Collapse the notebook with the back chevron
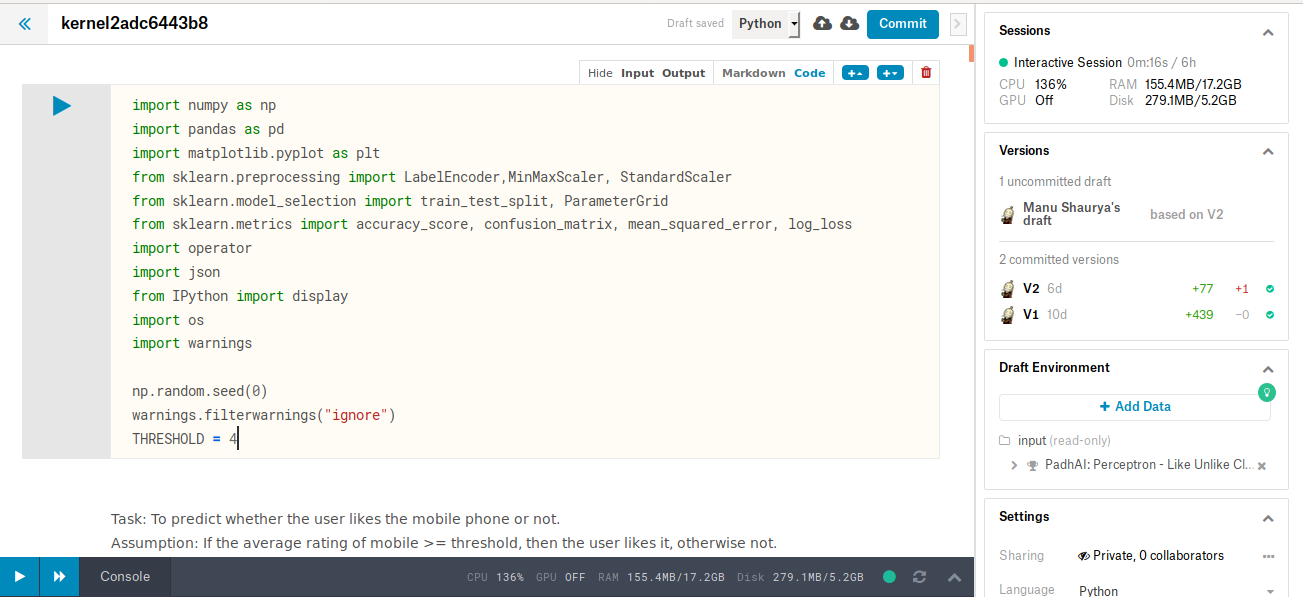1303x597 pixels. click(x=24, y=23)
